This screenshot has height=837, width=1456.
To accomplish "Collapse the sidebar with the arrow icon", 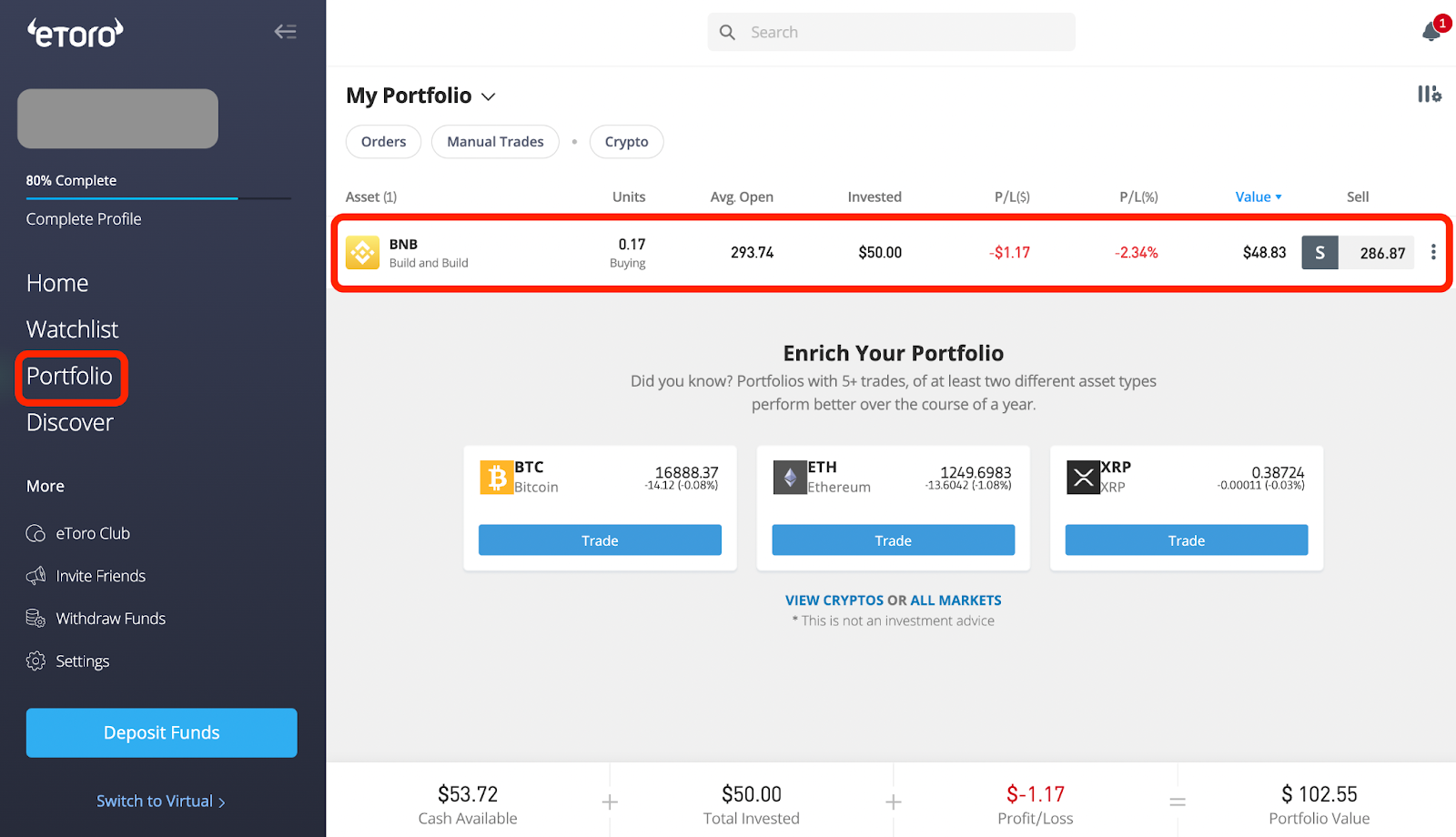I will (x=285, y=32).
